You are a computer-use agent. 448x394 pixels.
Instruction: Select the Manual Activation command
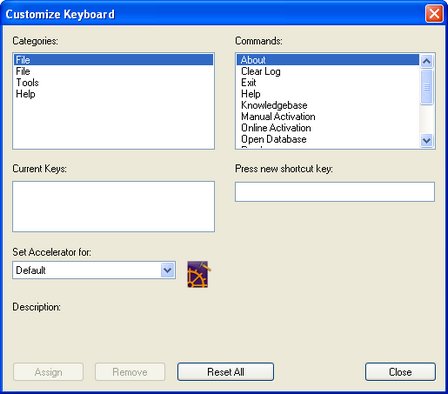(x=328, y=116)
